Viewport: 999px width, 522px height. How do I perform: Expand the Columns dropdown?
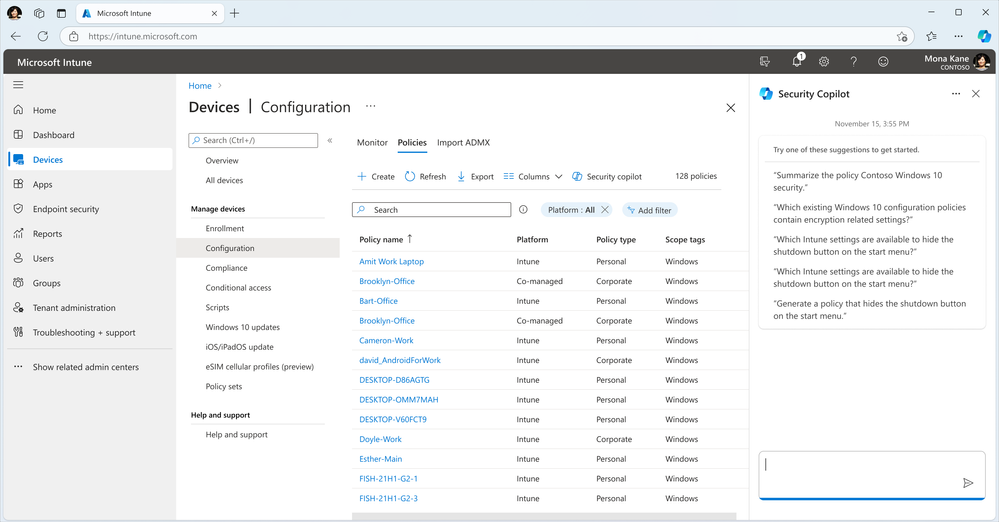tap(533, 177)
